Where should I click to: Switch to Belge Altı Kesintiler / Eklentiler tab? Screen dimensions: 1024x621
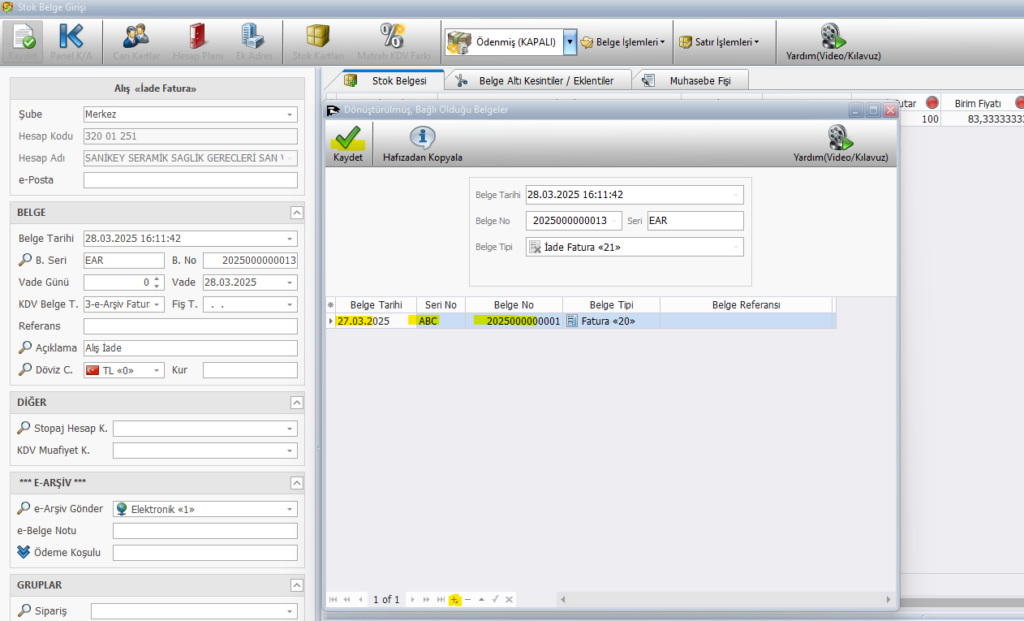point(540,80)
